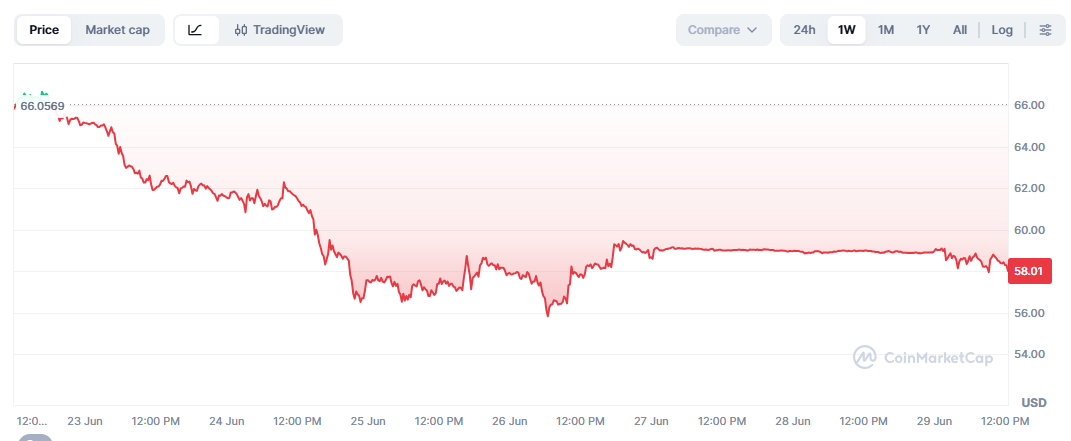
Task: Select the 24h time range
Action: coord(804,30)
